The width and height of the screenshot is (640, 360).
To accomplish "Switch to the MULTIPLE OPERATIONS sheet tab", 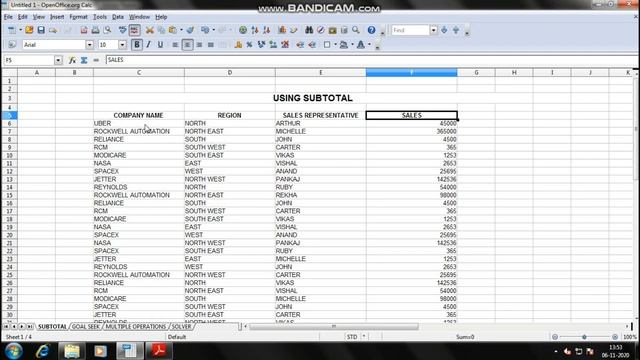I will tap(136, 327).
